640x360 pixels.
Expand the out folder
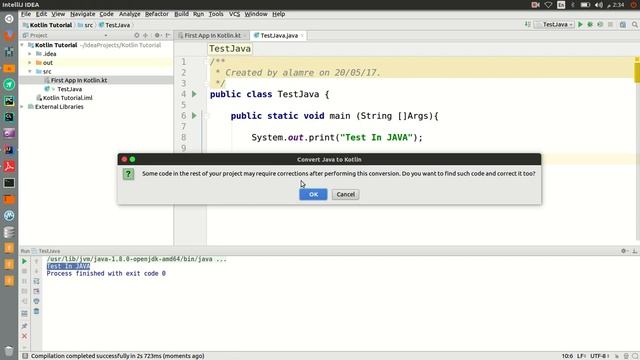(x=30, y=63)
